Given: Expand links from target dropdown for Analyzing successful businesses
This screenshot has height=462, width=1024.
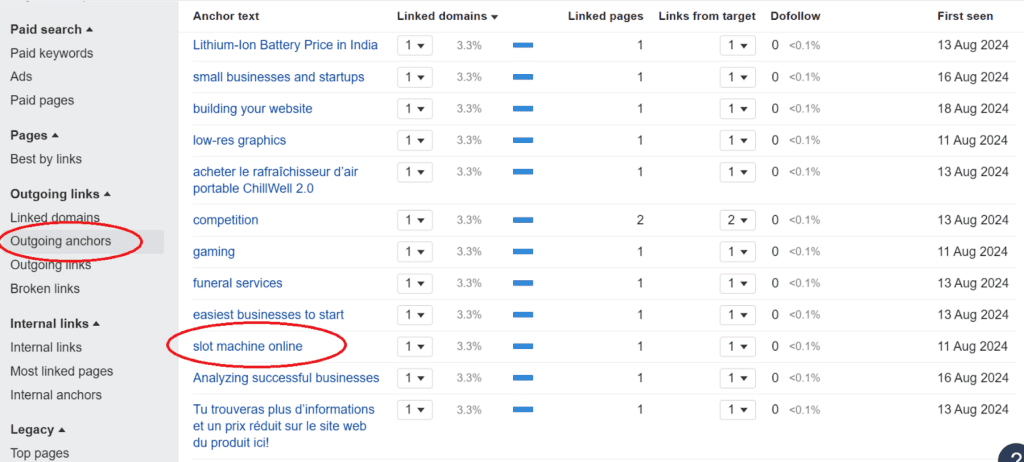Looking at the screenshot, I should 737,378.
